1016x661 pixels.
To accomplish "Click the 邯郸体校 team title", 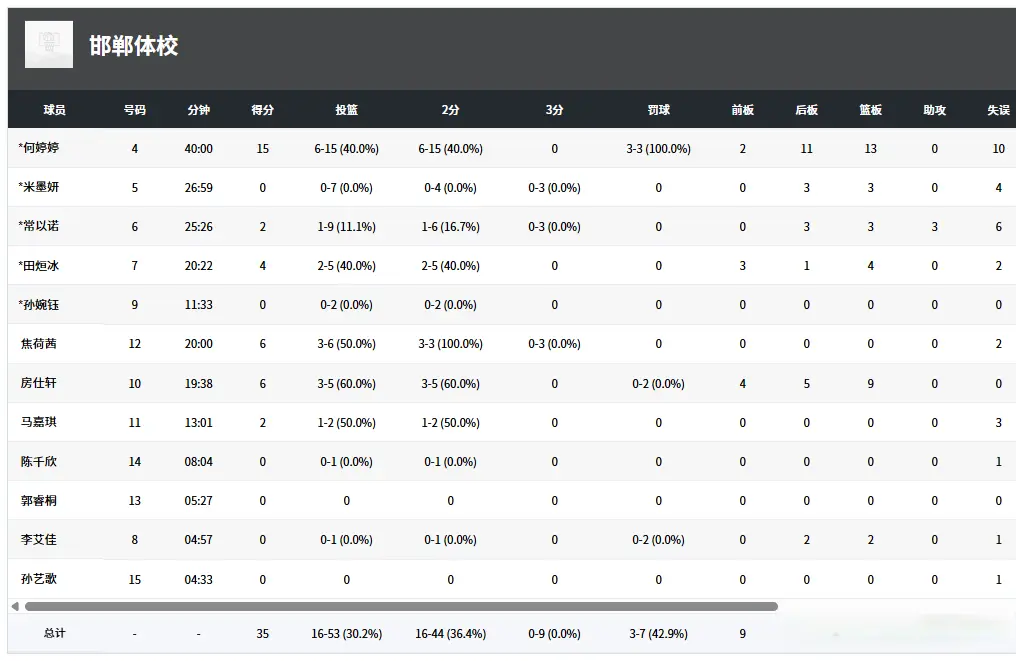I will 134,46.
